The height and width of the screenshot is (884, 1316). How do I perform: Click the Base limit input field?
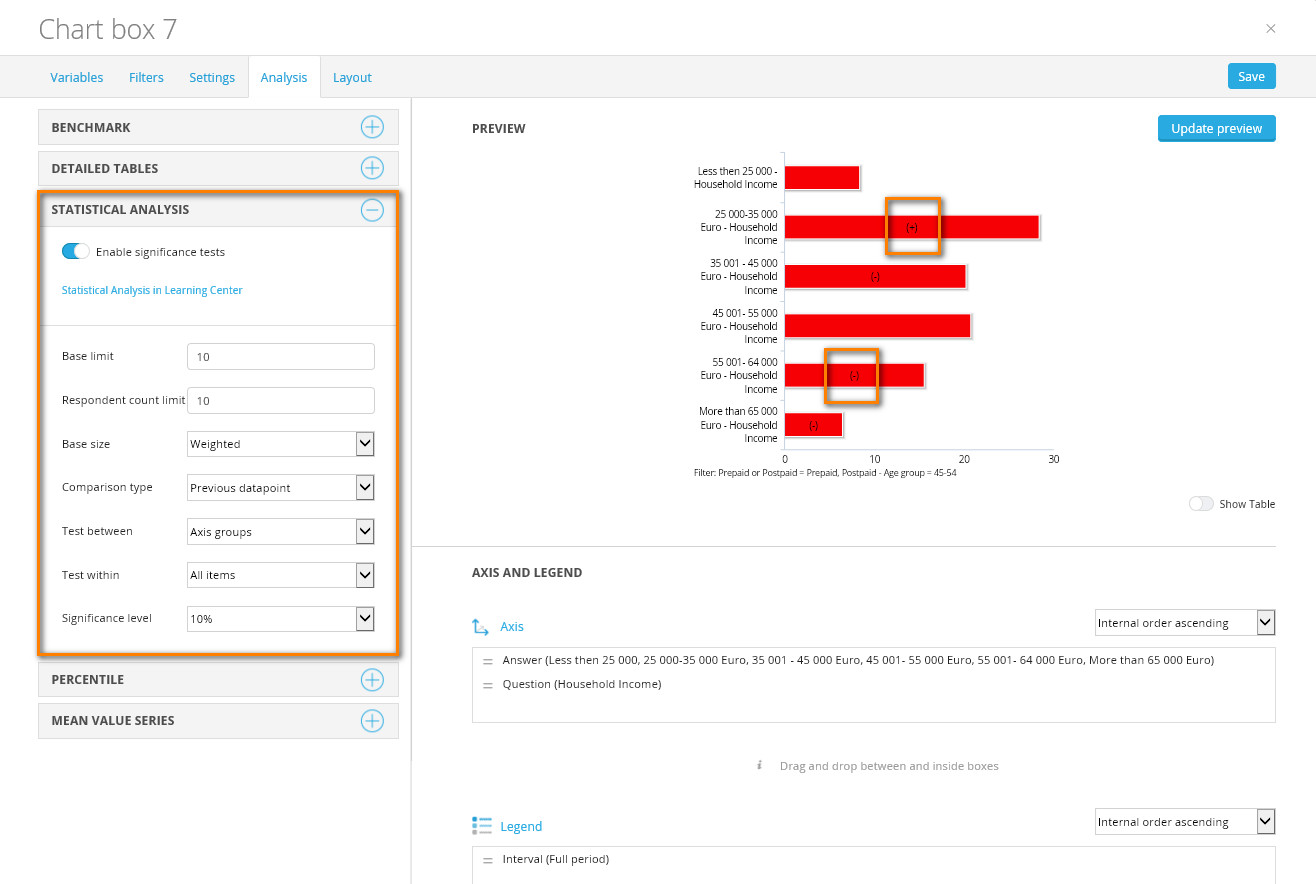coord(281,356)
